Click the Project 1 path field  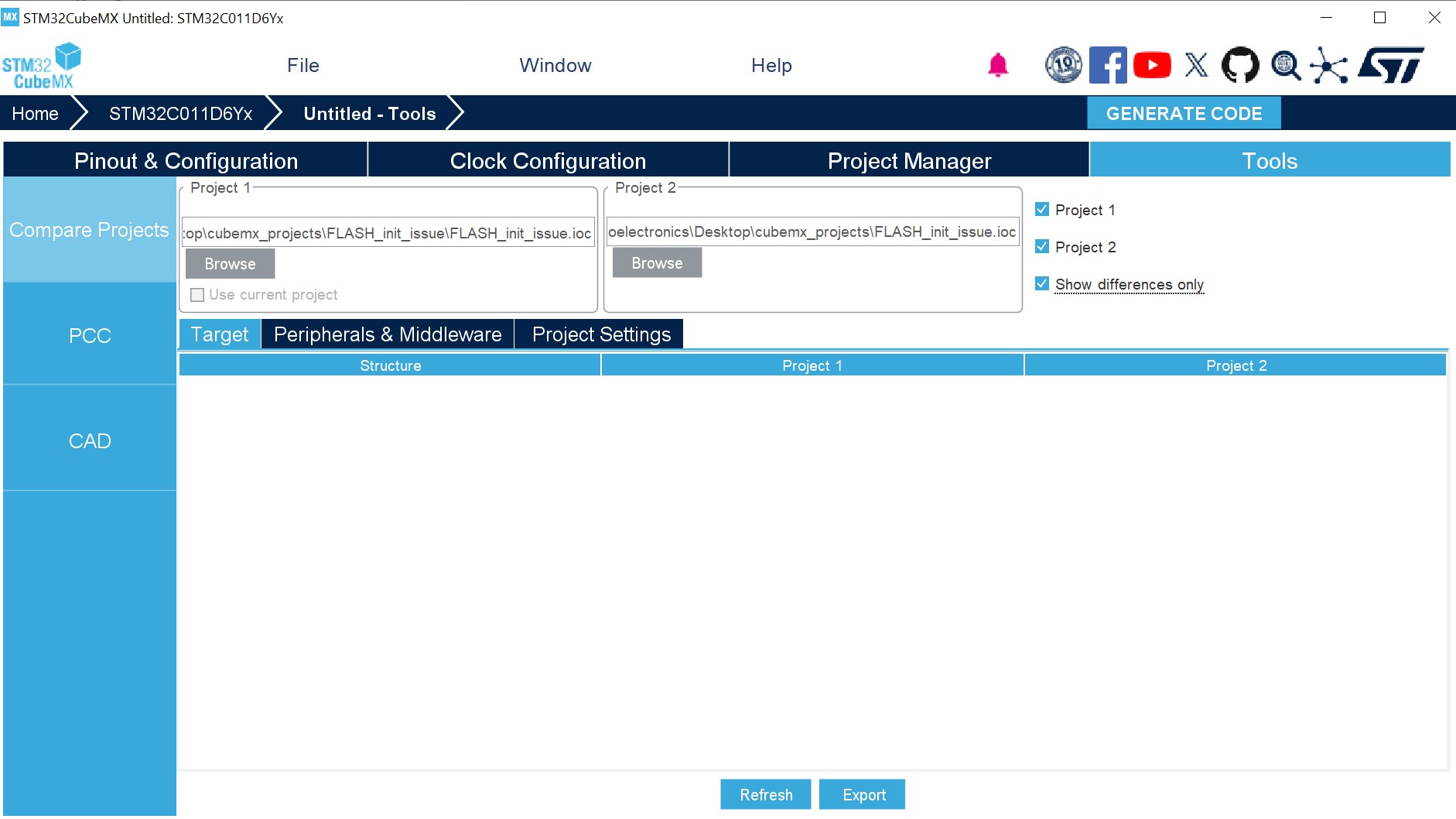(x=388, y=233)
